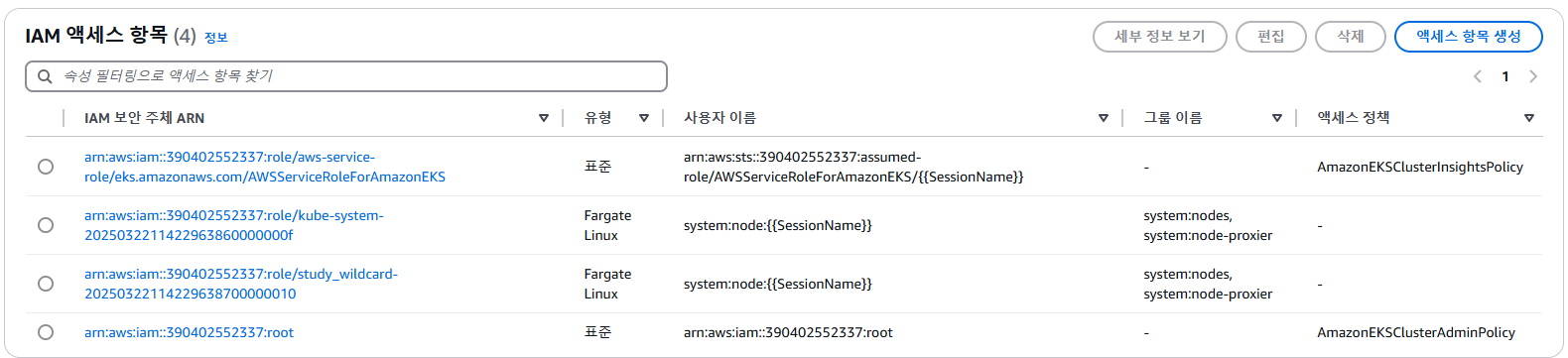Sort by IAM 보안 주체 ARN column arrow
This screenshot has height=358, width=1568.
[x=544, y=118]
